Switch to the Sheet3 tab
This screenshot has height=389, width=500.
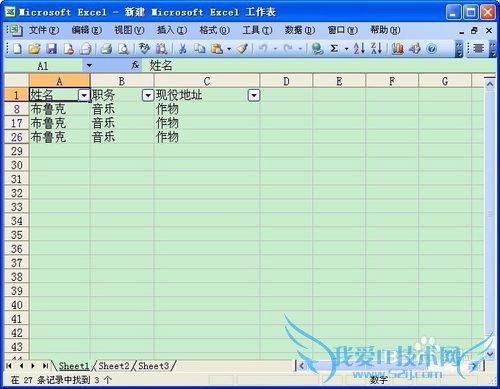(153, 366)
